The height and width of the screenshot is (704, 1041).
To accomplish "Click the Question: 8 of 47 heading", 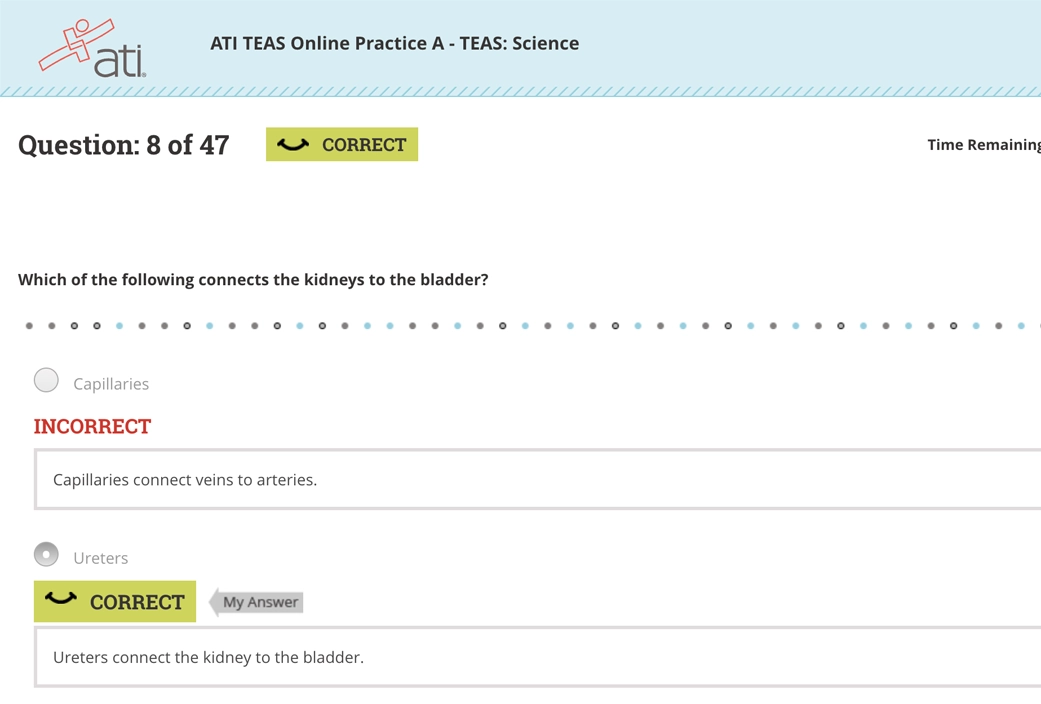I will (x=123, y=144).
